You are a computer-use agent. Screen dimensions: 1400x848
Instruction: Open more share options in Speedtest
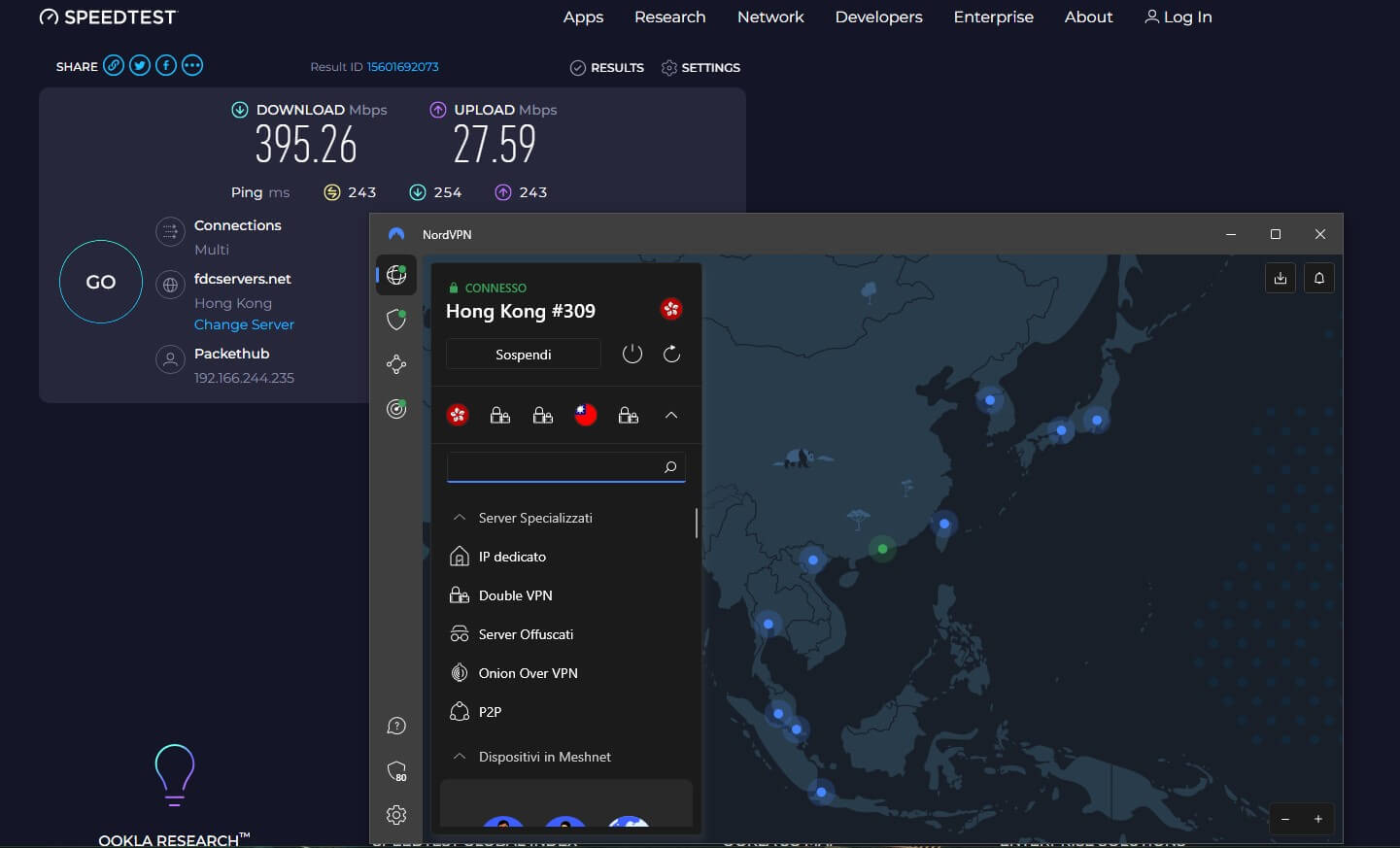click(192, 66)
